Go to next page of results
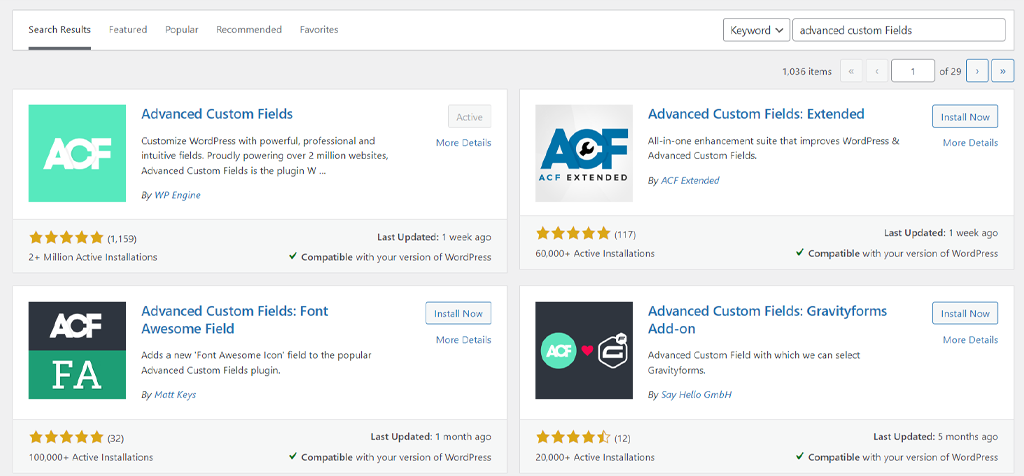The width and height of the screenshot is (1024, 476). click(x=977, y=71)
